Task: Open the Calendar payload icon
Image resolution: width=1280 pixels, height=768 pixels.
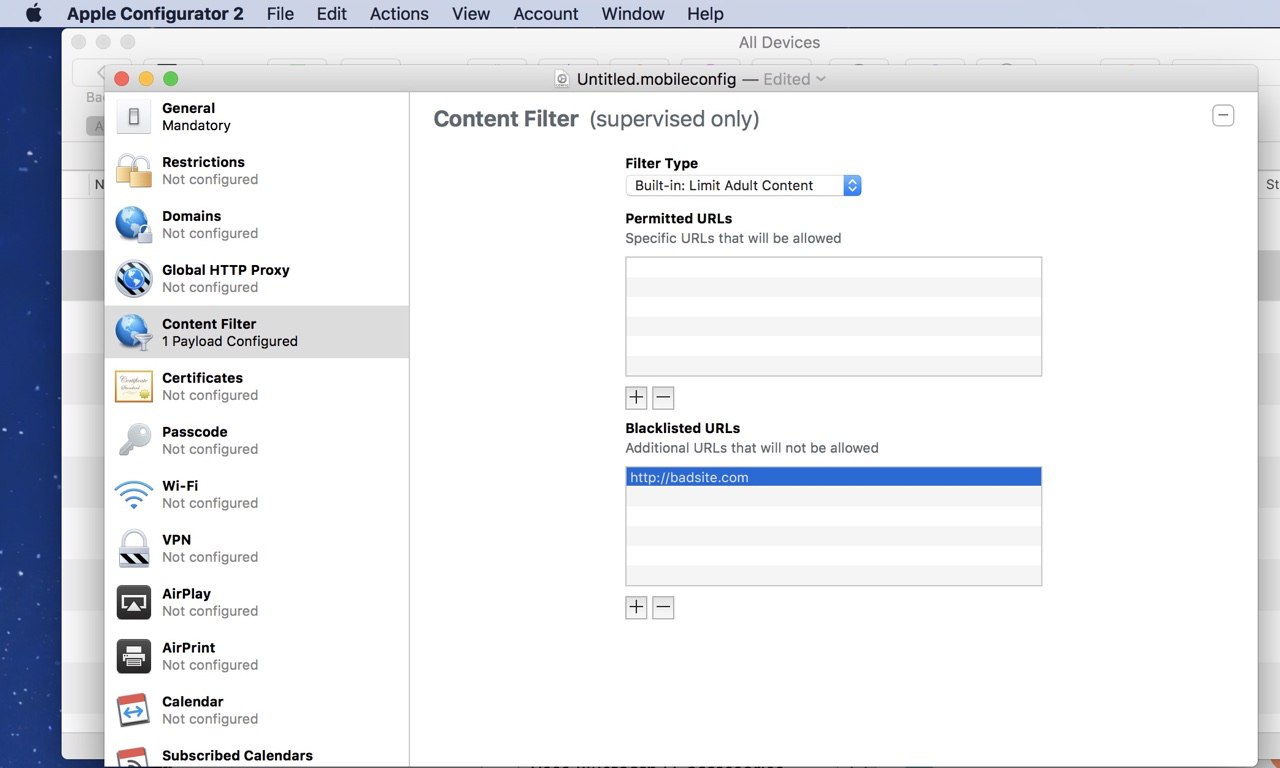Action: [x=133, y=710]
